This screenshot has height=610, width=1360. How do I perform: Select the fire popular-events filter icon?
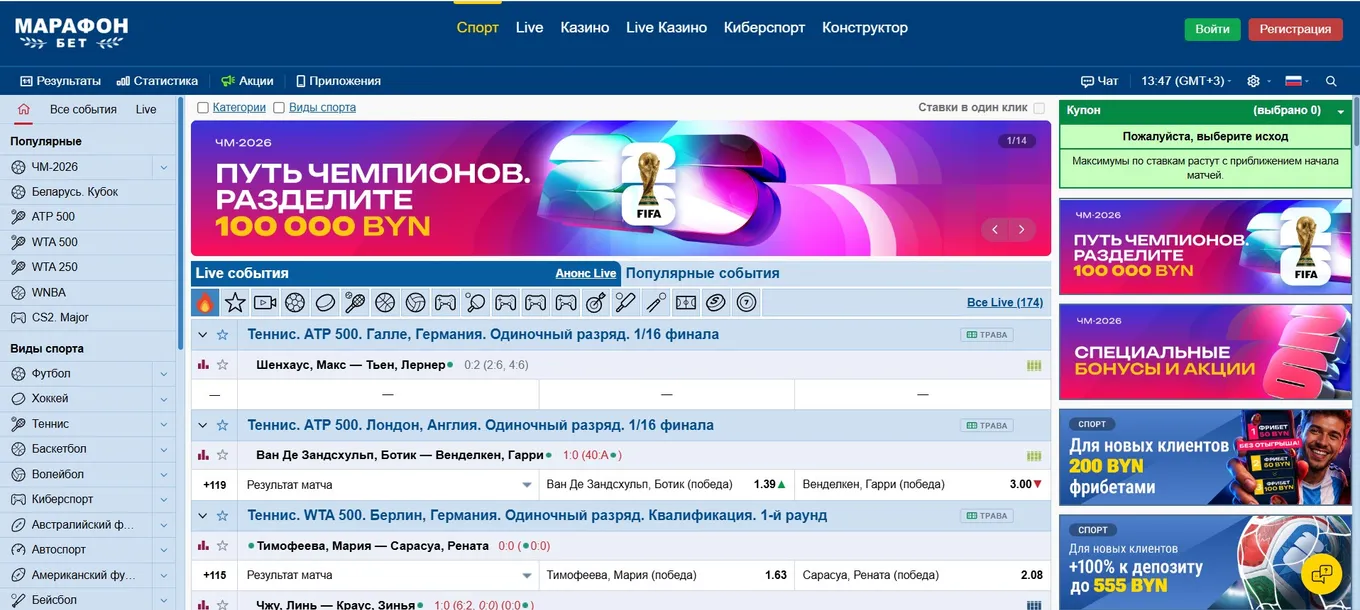205,302
